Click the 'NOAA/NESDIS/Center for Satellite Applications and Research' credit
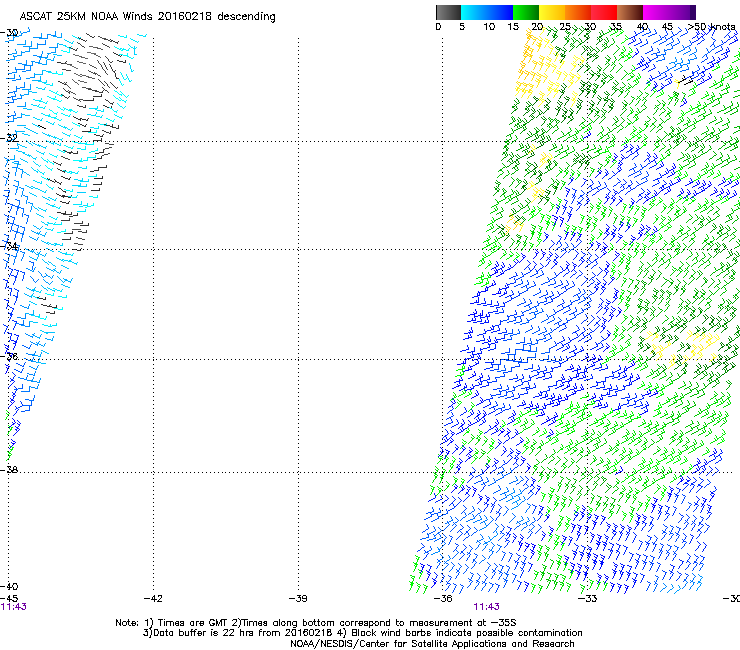The height and width of the screenshot is (650, 740). coord(432,644)
